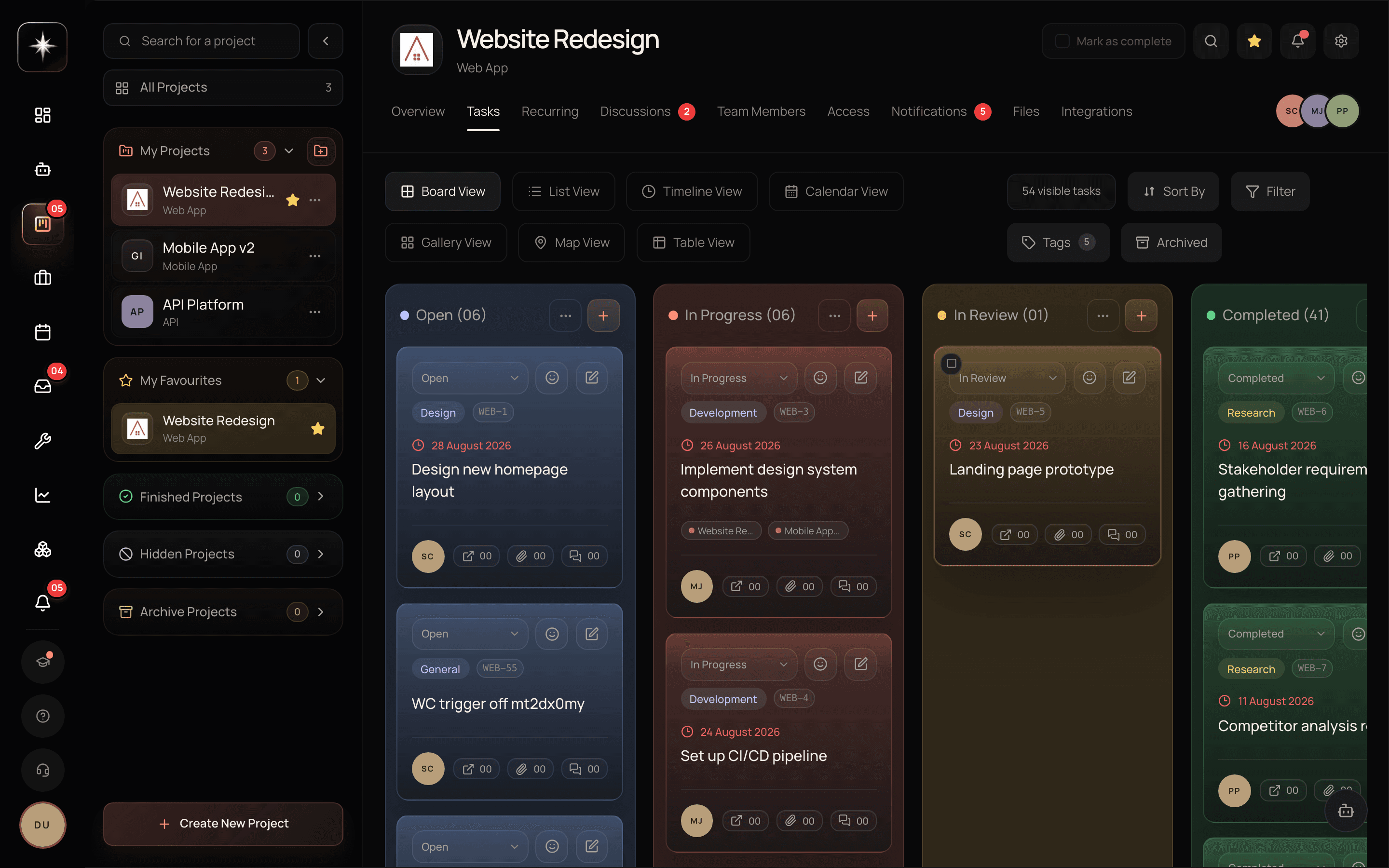The image size is (1389, 868).
Task: Open status dropdown on Design new homepage card
Action: coord(469,378)
